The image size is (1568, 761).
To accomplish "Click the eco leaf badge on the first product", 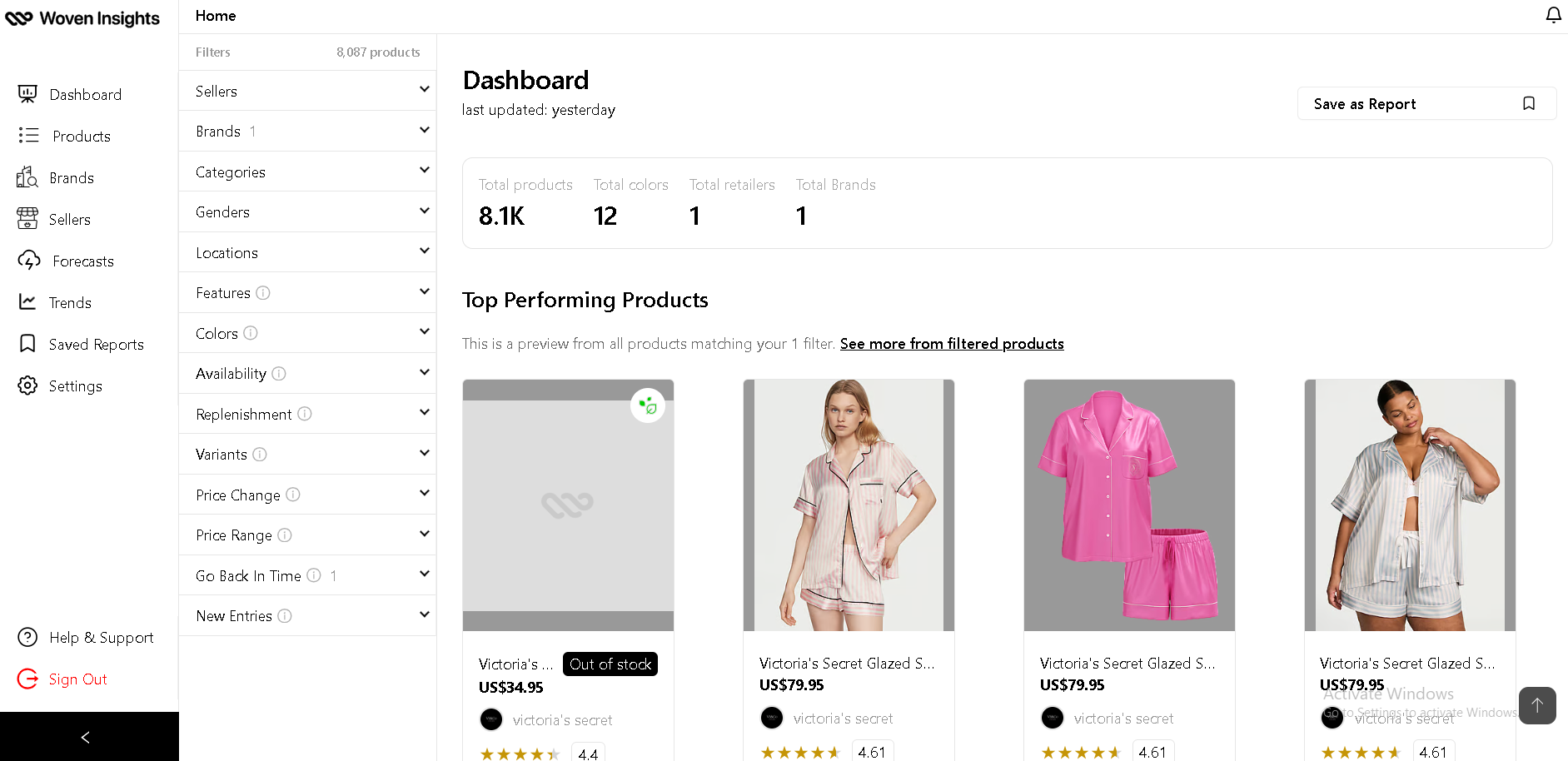I will point(648,405).
